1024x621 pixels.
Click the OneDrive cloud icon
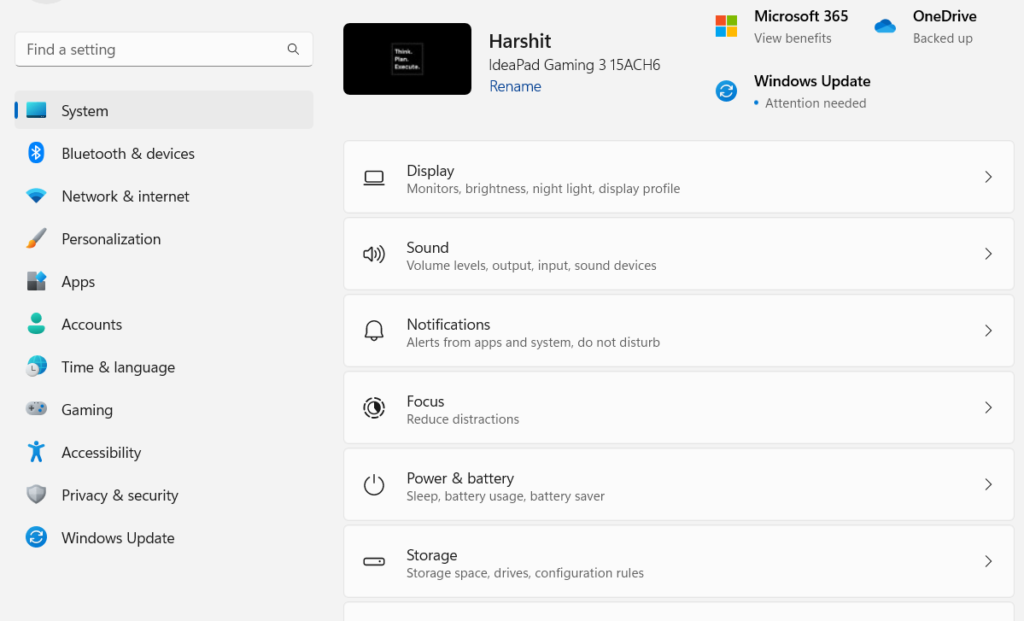[x=885, y=26]
